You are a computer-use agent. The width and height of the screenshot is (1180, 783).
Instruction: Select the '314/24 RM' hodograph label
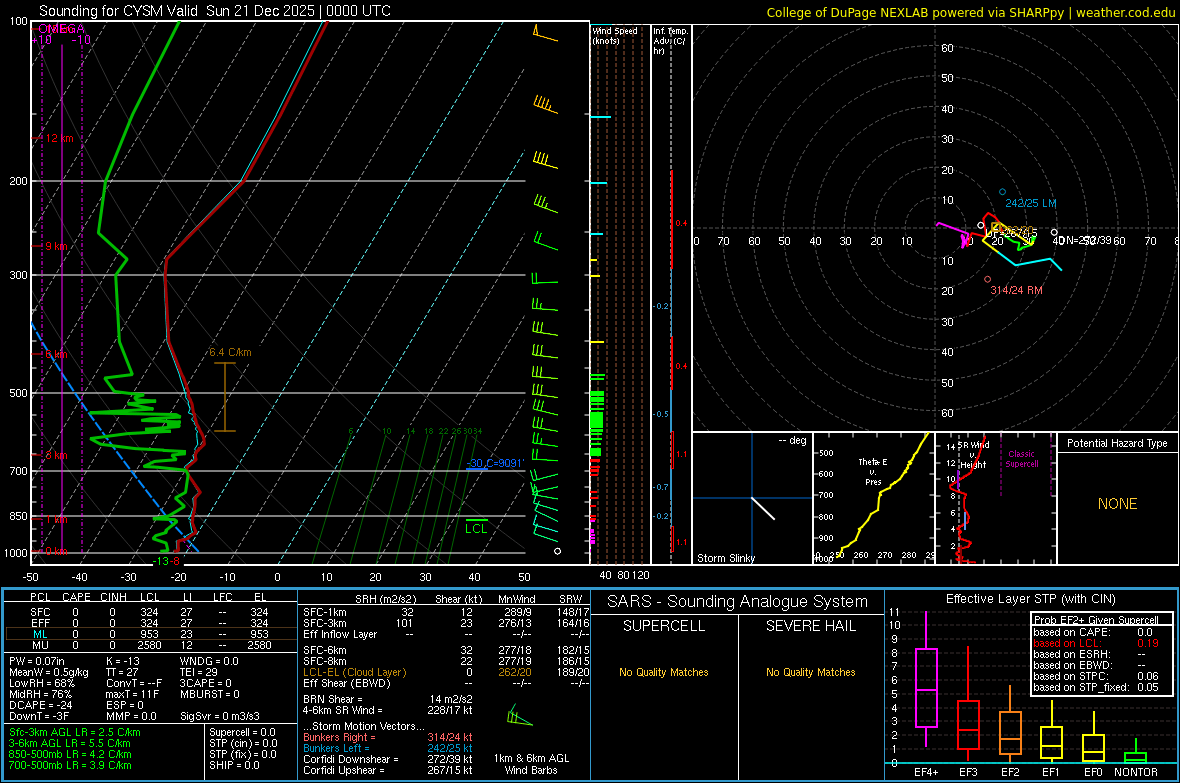1016,290
